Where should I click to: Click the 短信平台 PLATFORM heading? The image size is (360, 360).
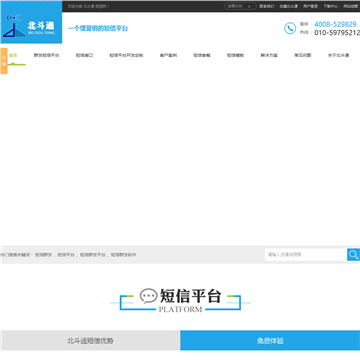(180, 300)
